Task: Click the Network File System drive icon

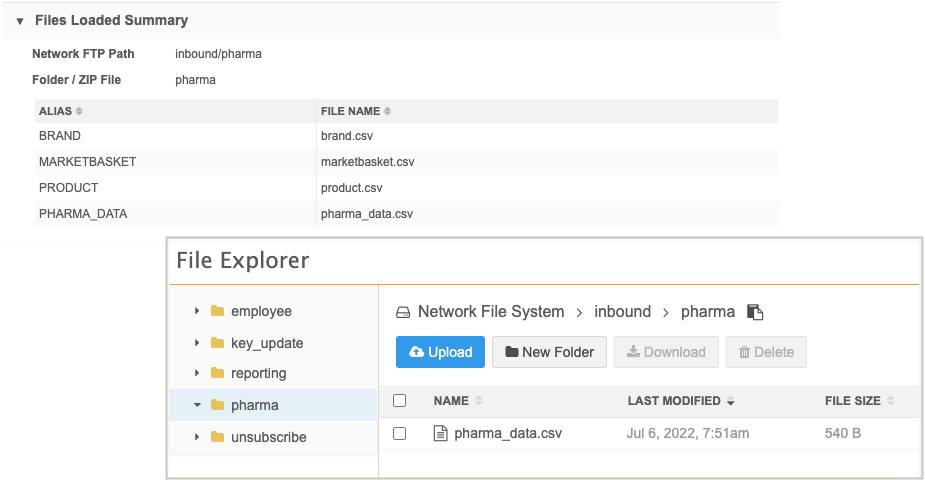Action: (404, 312)
